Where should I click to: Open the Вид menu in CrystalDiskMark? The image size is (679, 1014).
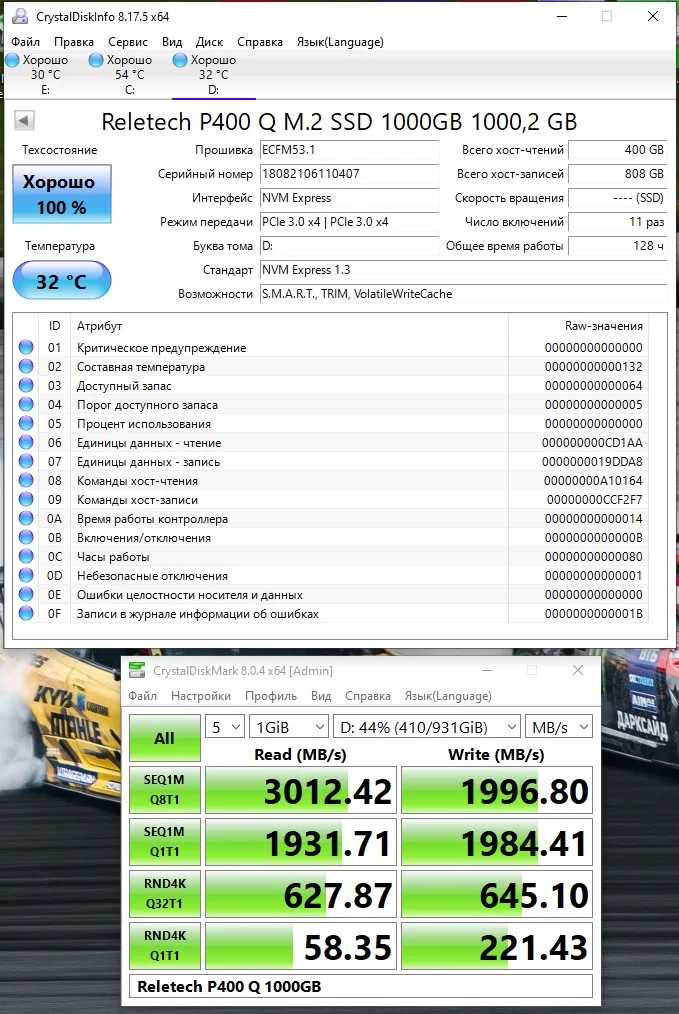321,696
